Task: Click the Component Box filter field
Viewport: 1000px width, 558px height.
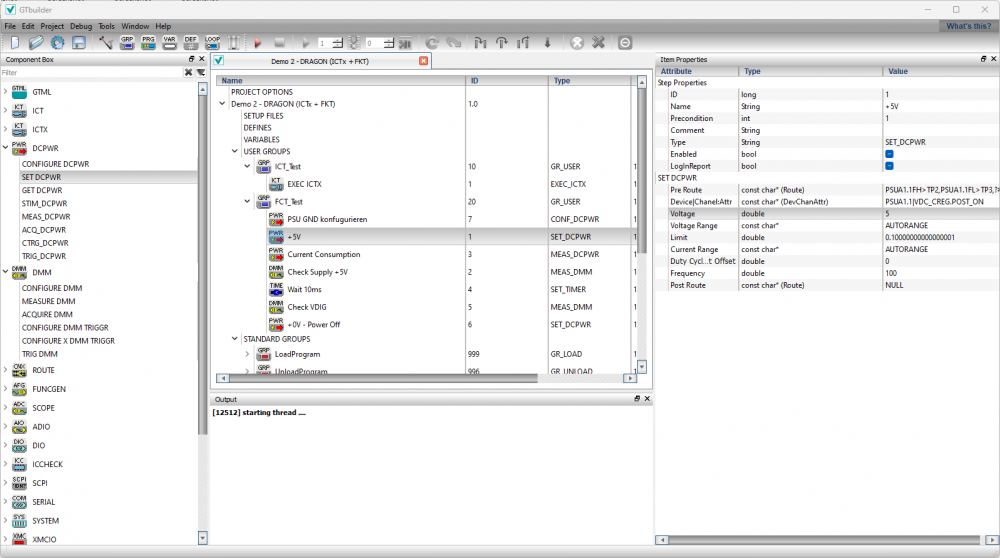Action: [x=90, y=72]
